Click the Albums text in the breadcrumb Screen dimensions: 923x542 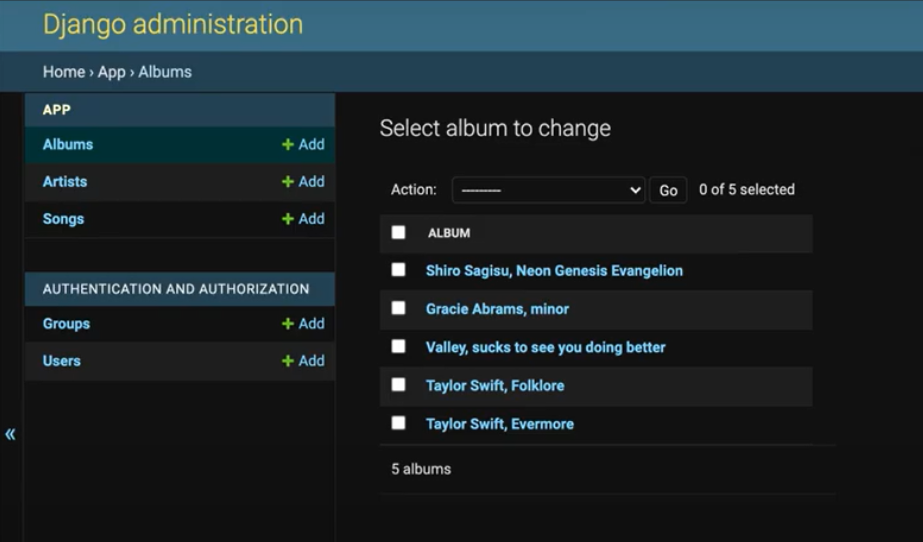click(x=165, y=72)
